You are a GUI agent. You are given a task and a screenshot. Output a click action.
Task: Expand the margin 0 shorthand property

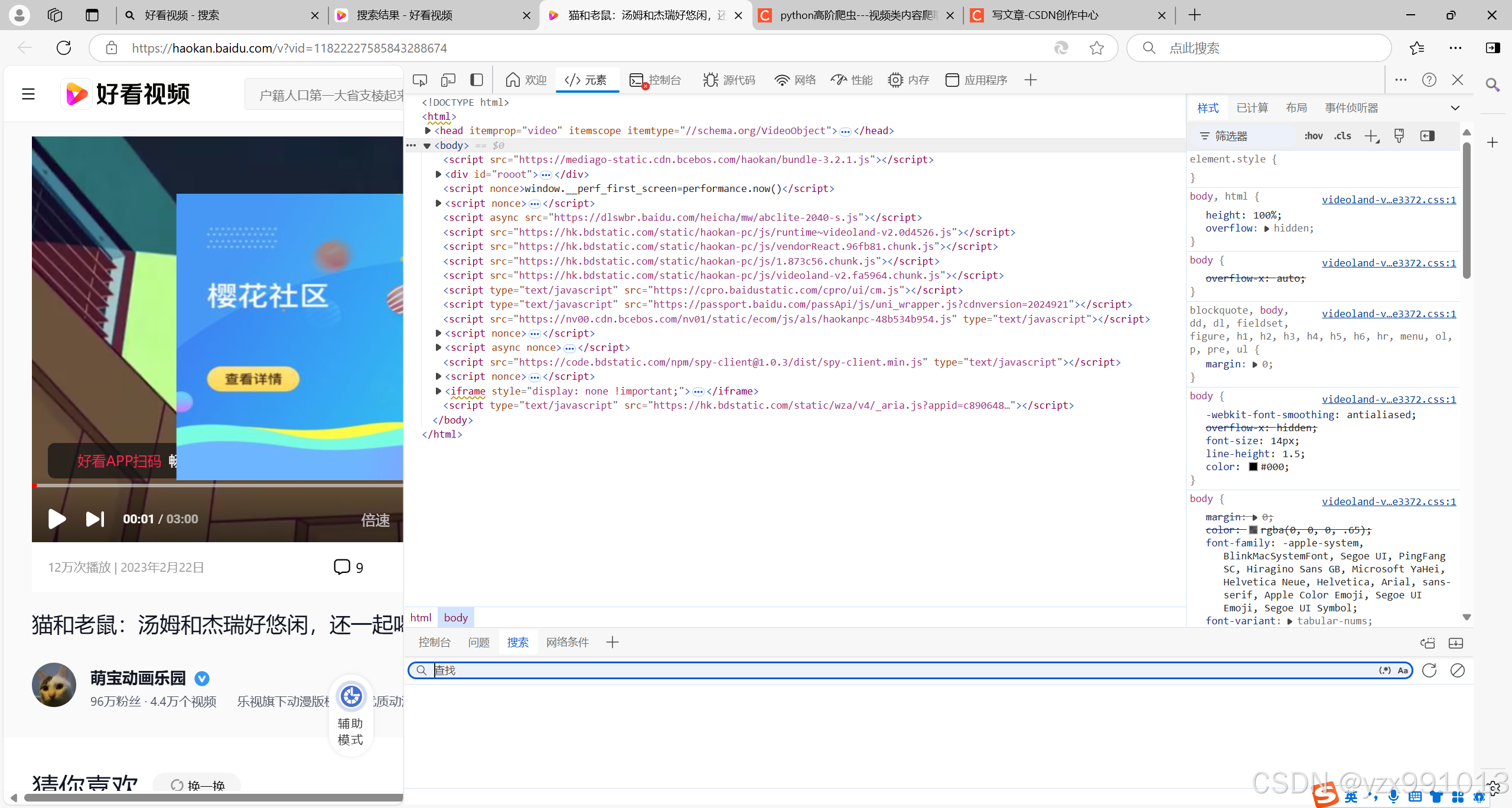tap(1255, 364)
